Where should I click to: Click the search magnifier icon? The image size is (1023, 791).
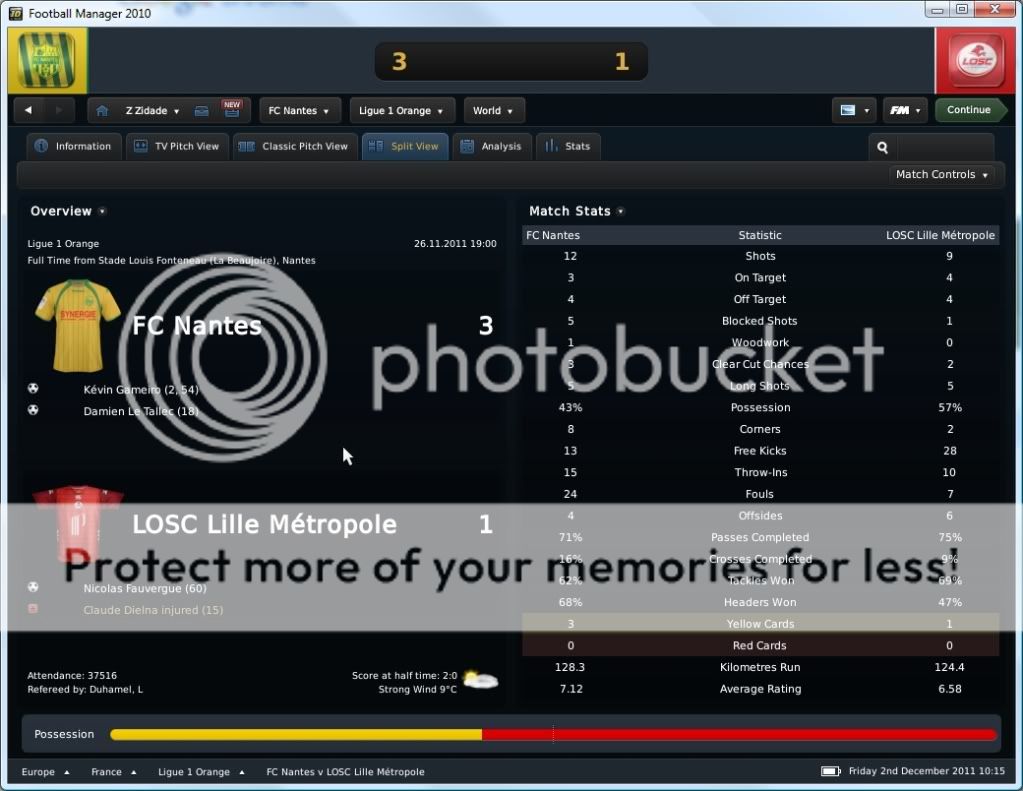click(x=883, y=147)
